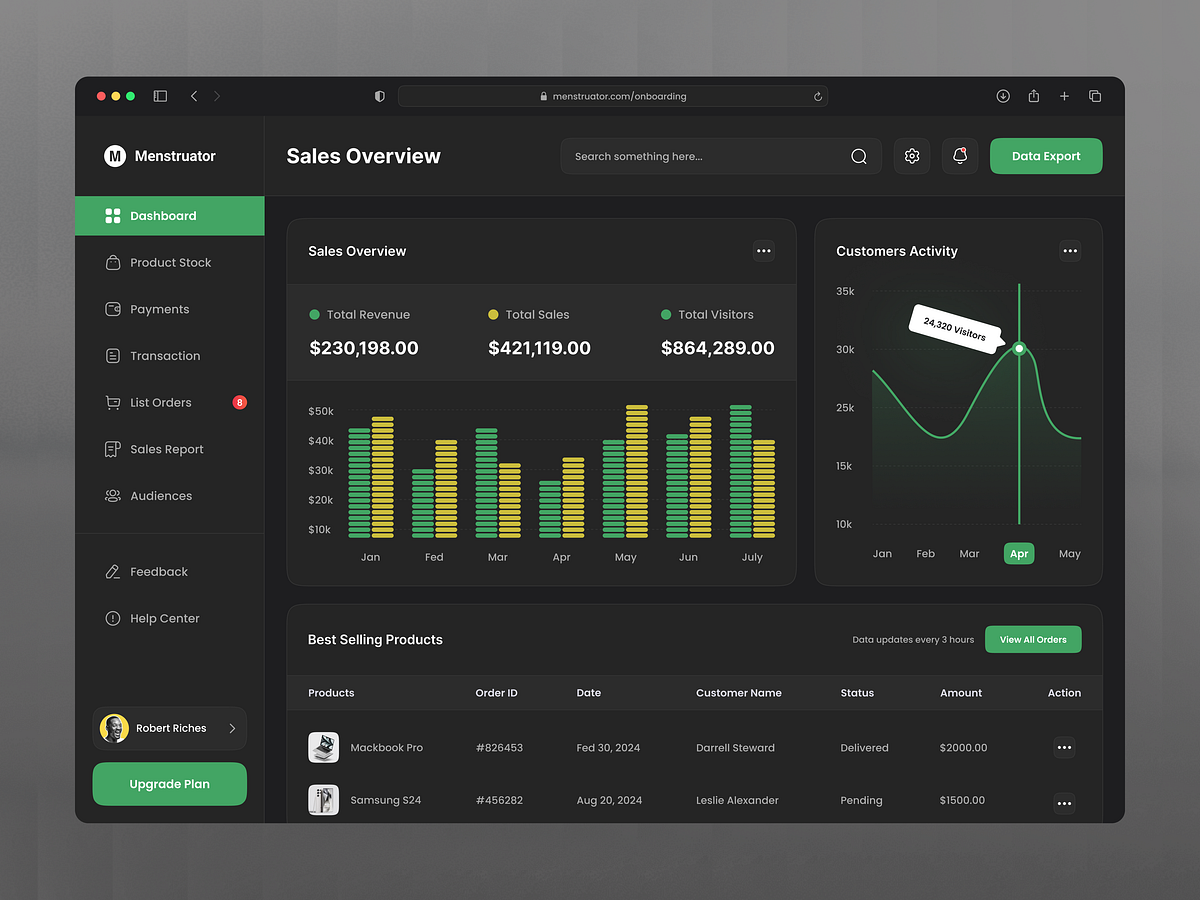Click the search magnifier icon

pyautogui.click(x=859, y=156)
